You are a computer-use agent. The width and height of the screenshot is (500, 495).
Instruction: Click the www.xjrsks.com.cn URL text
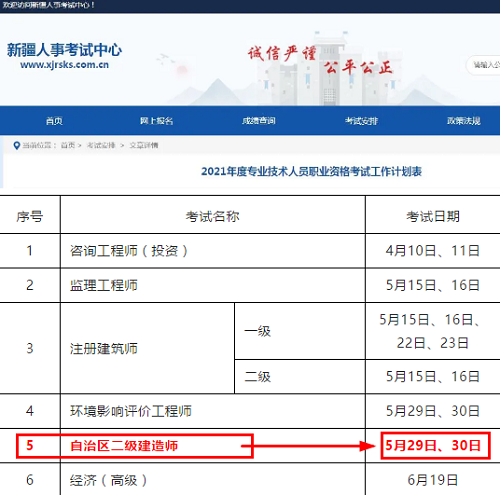pos(64,65)
